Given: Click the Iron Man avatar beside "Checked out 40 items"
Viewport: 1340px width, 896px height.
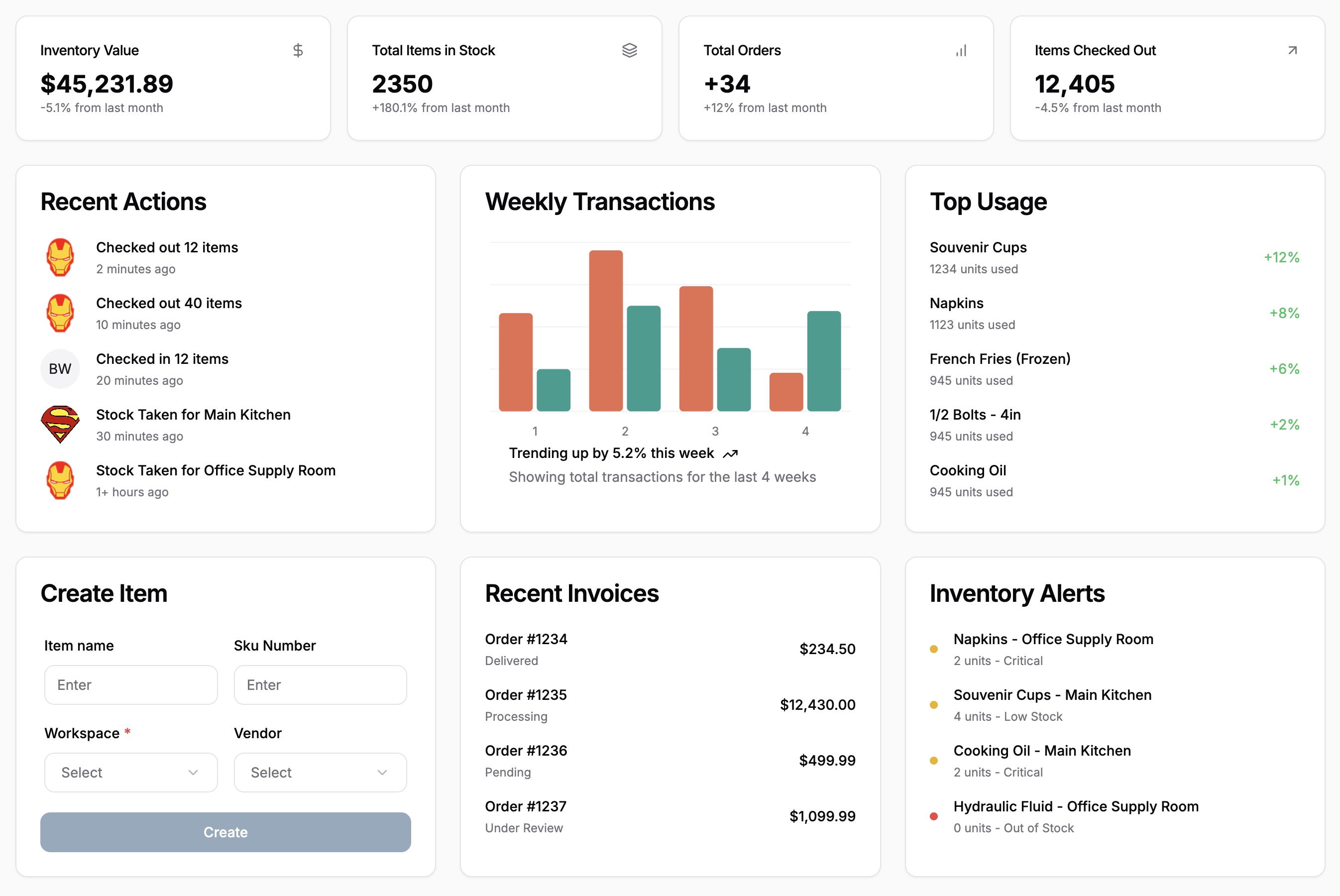Looking at the screenshot, I should coord(60,313).
